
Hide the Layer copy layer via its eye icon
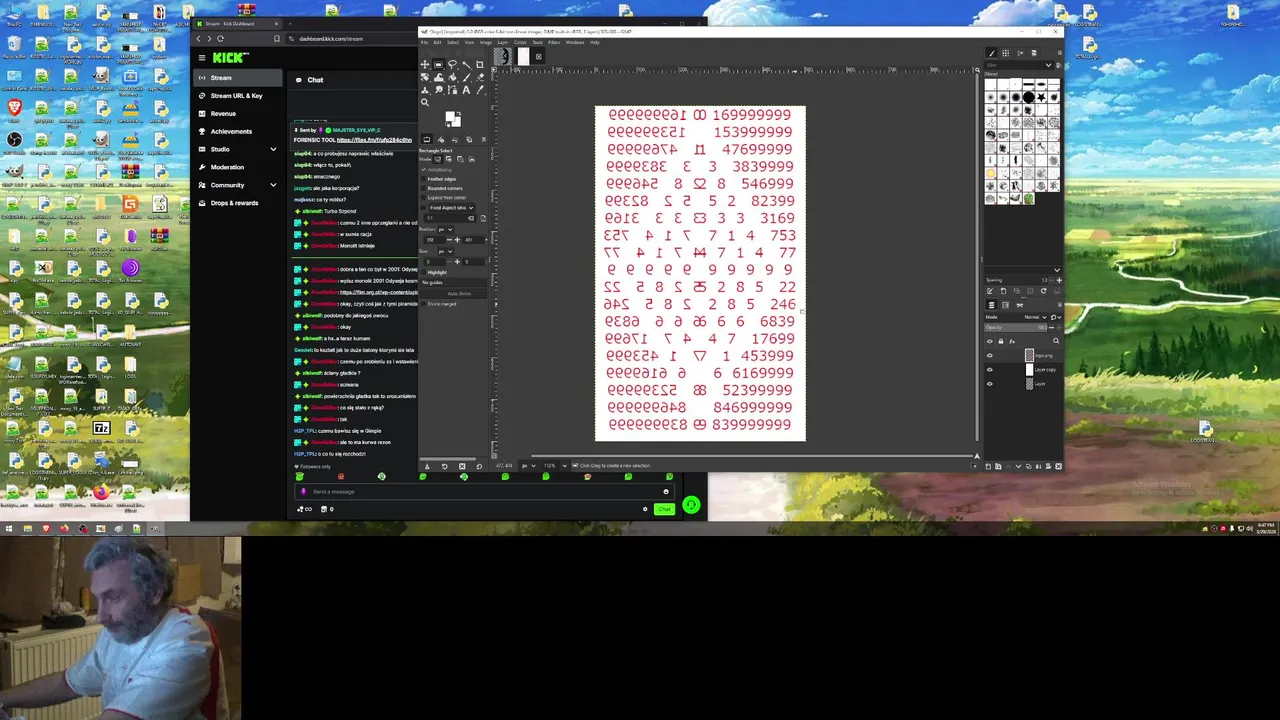click(x=990, y=370)
